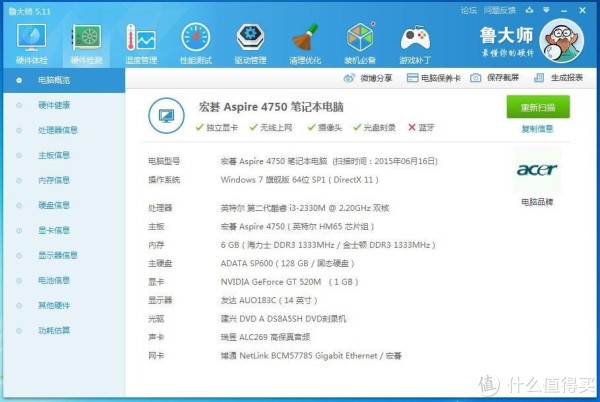The height and width of the screenshot is (402, 600).
Task: Open 性能测试 performance test gauge icon
Action: pos(196,44)
